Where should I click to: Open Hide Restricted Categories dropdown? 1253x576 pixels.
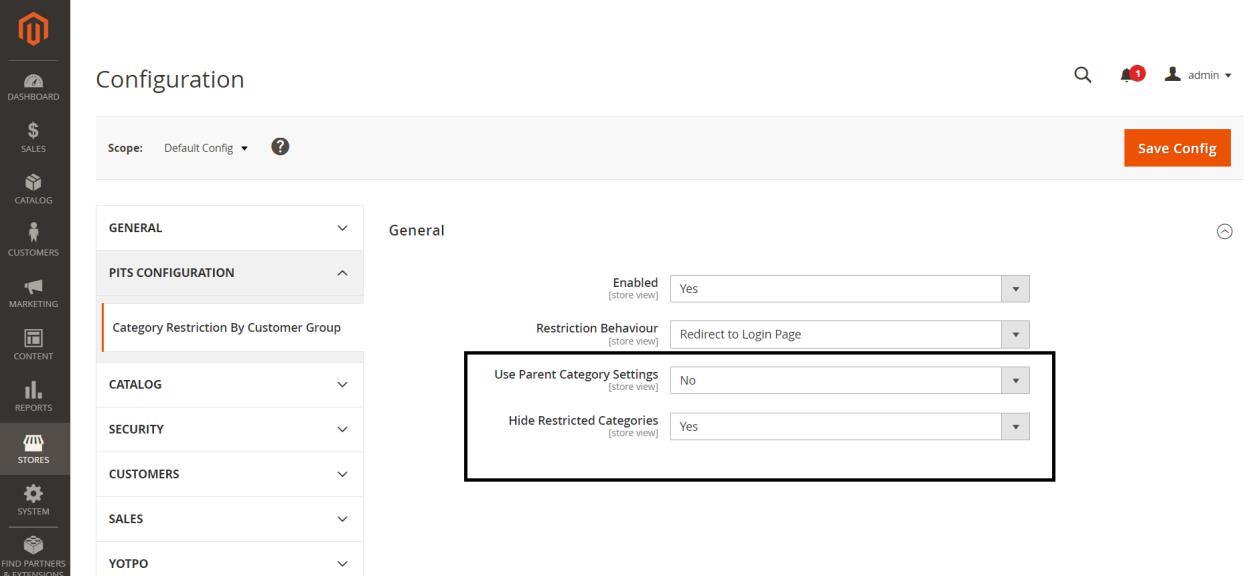pos(849,426)
